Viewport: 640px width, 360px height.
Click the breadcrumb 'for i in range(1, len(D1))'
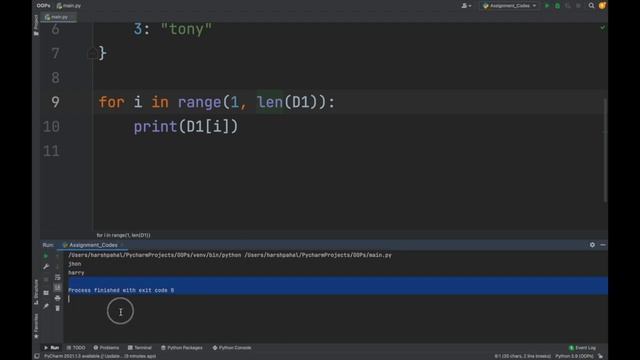(x=123, y=236)
